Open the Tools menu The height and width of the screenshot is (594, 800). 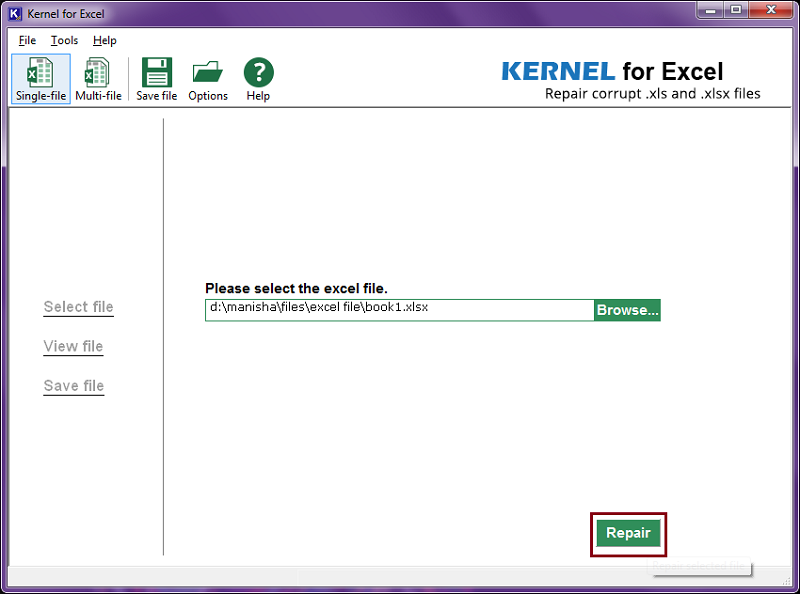64,40
